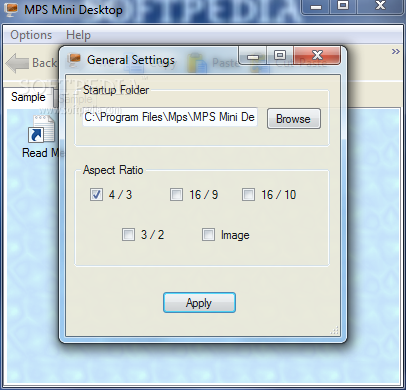Screen dimensions: 406x390
Task: Open the Options menu
Action: point(31,35)
